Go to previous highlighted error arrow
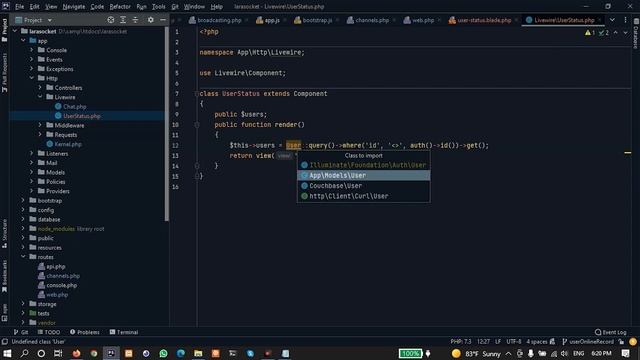The image size is (640, 360). [x=616, y=33]
